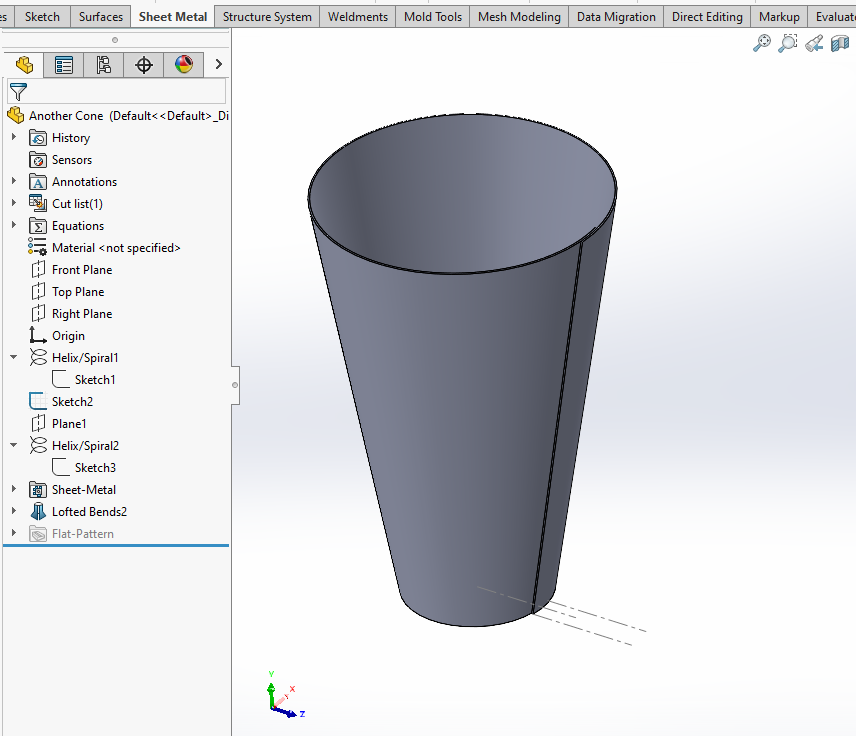Select the Front Plane item
The height and width of the screenshot is (736, 856).
coord(81,270)
